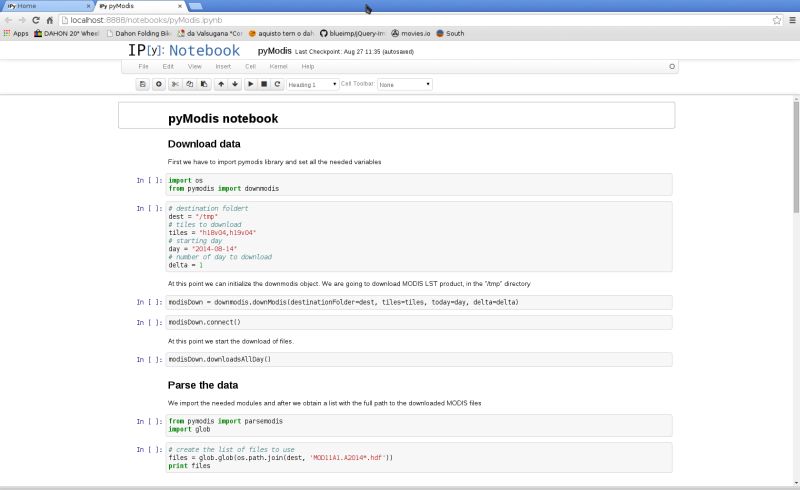Cut the selected cell with scissors icon
Image resolution: width=800 pixels, height=490 pixels.
(175, 84)
